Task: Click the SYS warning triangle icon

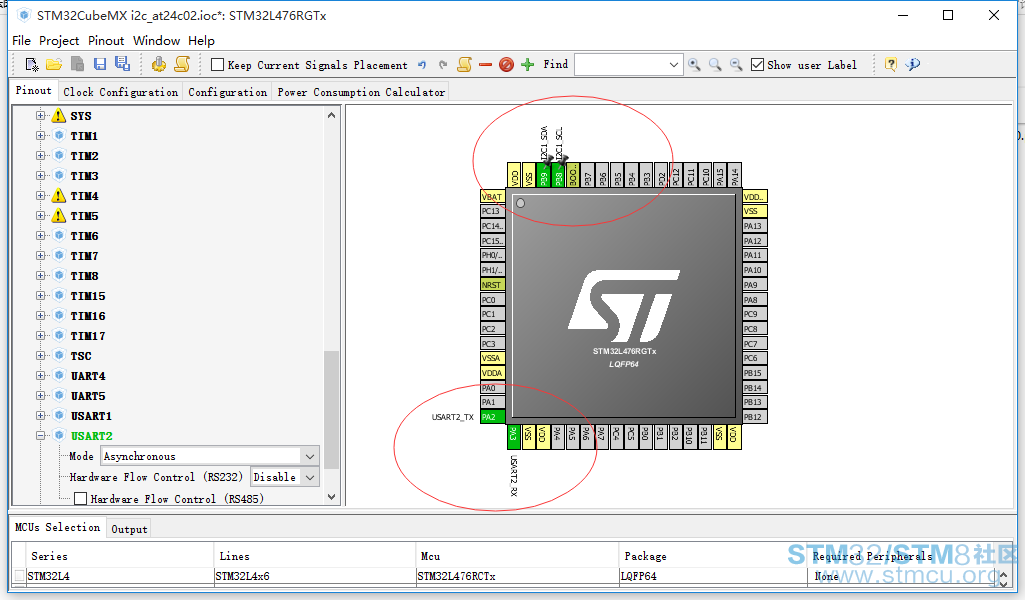Action: pyautogui.click(x=59, y=116)
